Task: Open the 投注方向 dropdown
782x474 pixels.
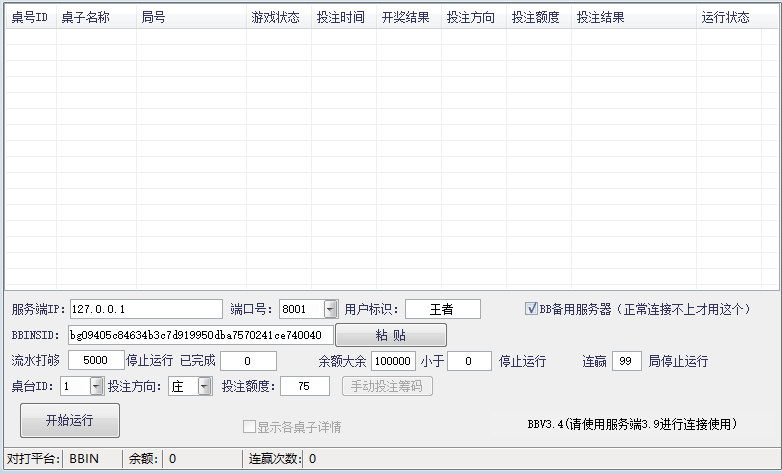Action: pos(204,386)
